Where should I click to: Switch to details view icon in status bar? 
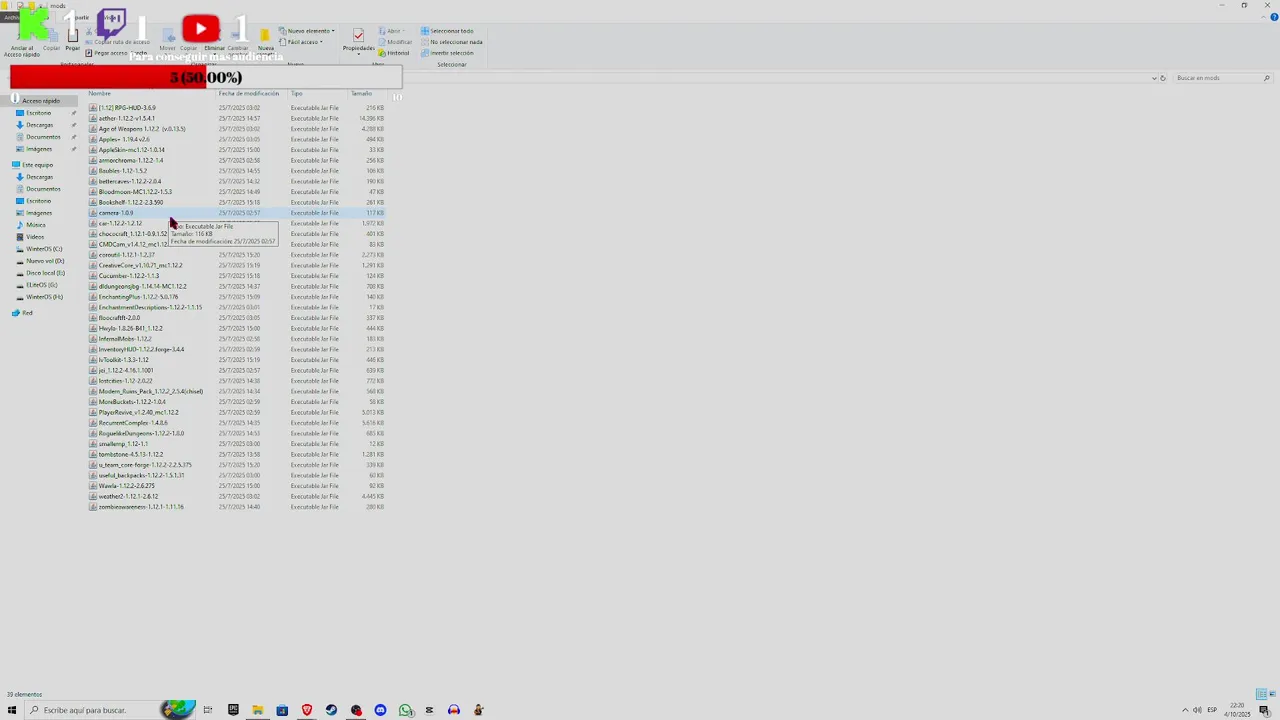tap(1262, 694)
